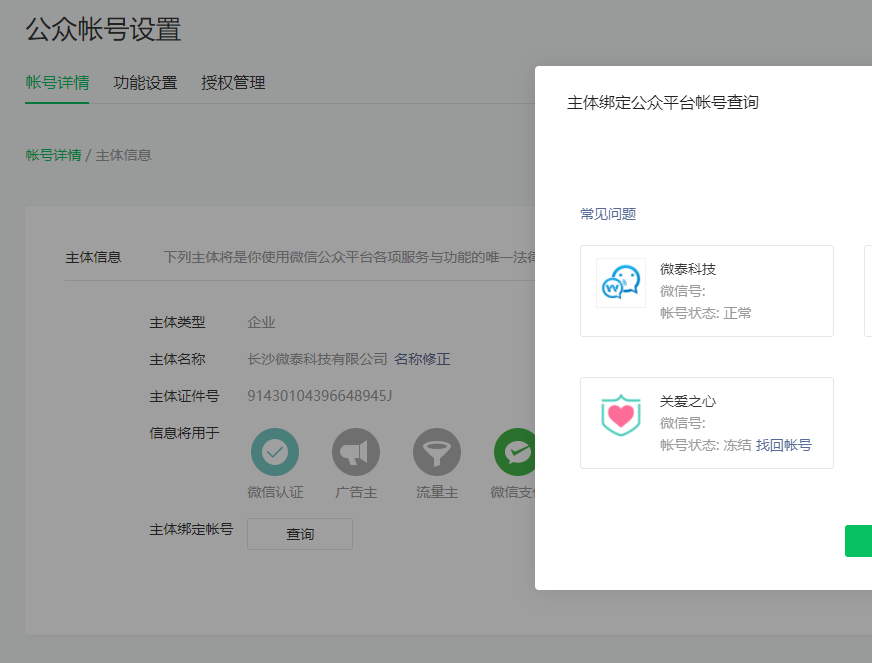Click the 帐号状态: 冻结 status text

705,445
